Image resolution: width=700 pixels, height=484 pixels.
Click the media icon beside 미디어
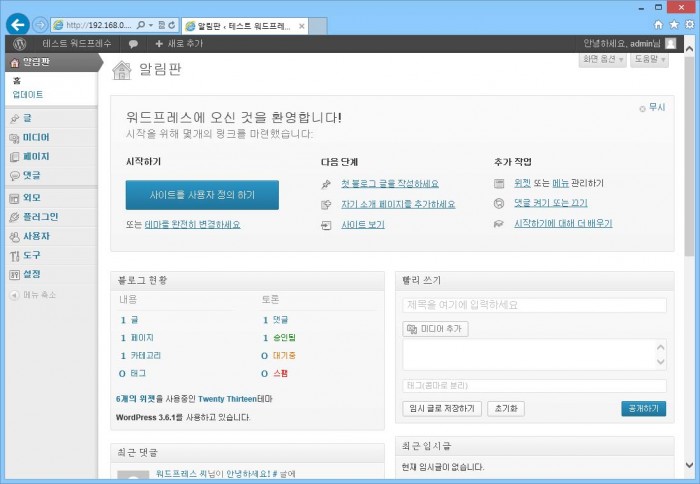[15, 138]
